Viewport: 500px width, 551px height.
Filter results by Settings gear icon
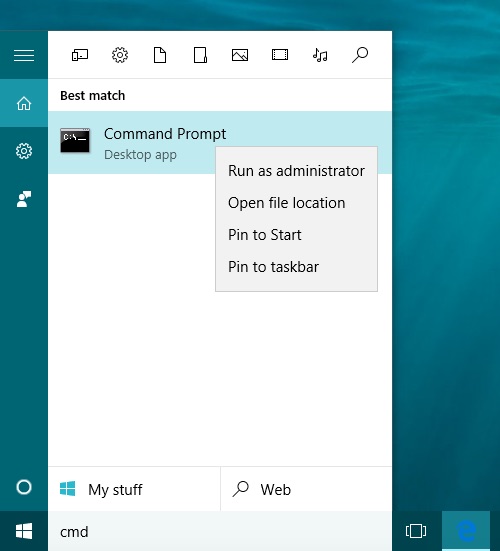pos(120,55)
